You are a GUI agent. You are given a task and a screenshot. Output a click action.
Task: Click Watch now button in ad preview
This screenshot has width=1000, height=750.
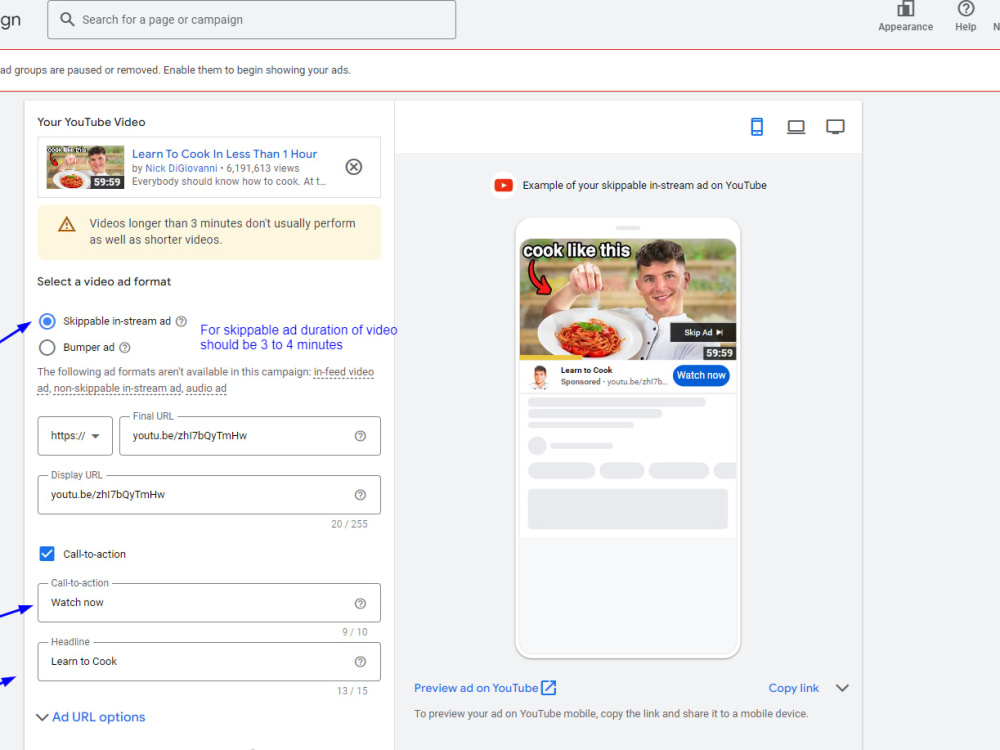701,376
